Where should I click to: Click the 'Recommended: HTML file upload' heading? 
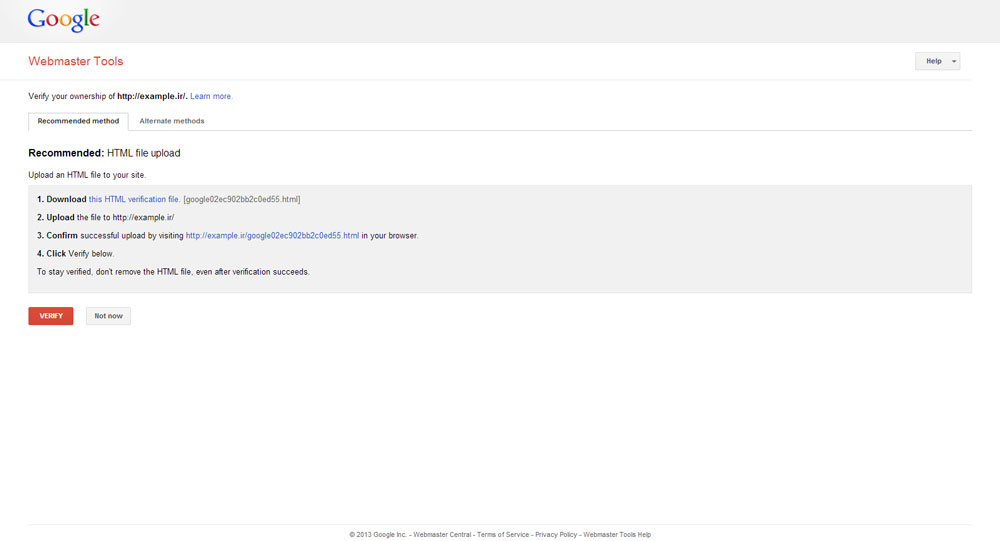tap(105, 153)
